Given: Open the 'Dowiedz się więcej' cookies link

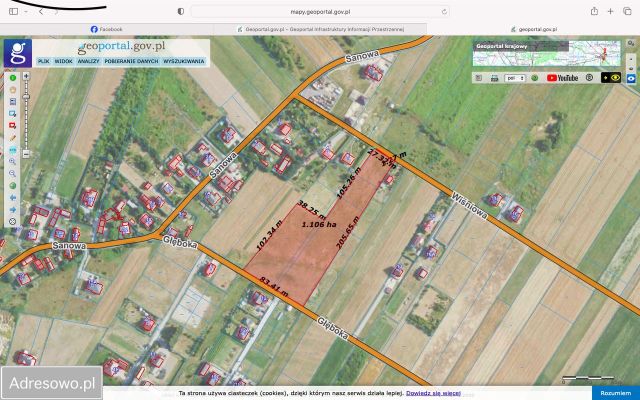Looking at the screenshot, I should [433, 393].
